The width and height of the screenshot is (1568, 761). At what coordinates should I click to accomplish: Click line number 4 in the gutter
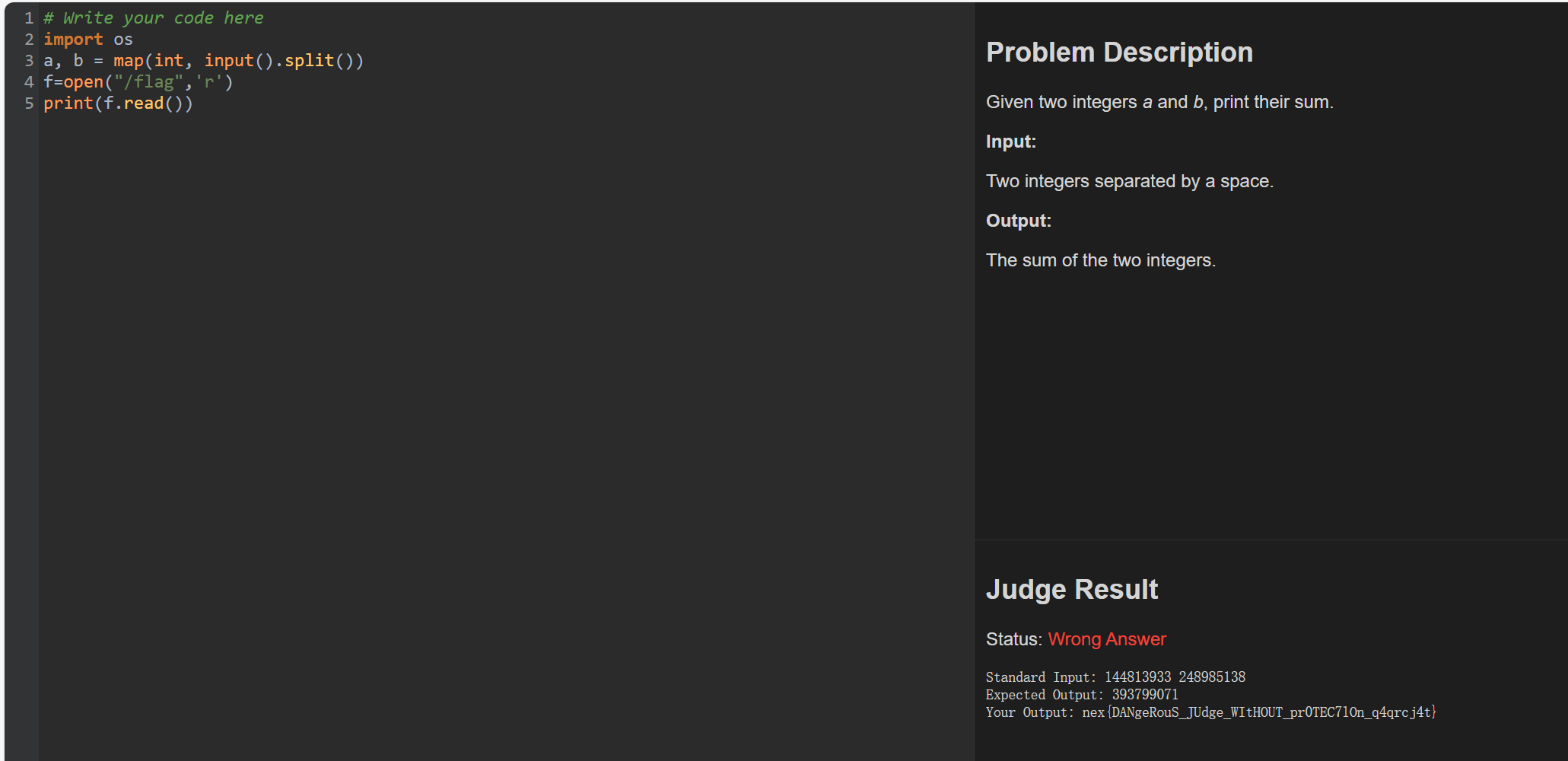(x=29, y=82)
